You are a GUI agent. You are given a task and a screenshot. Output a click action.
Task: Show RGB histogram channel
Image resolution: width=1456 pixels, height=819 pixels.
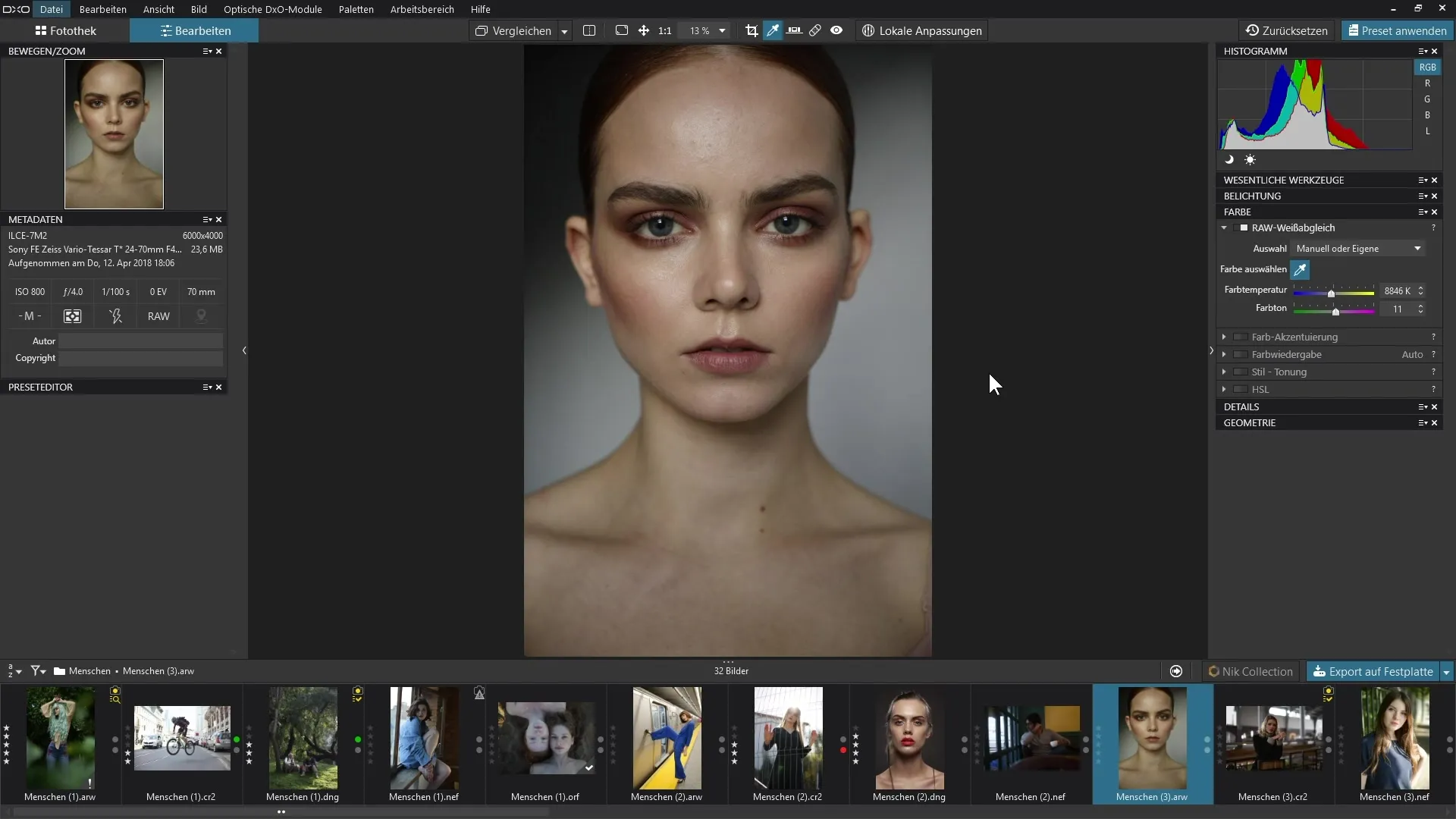click(x=1427, y=67)
